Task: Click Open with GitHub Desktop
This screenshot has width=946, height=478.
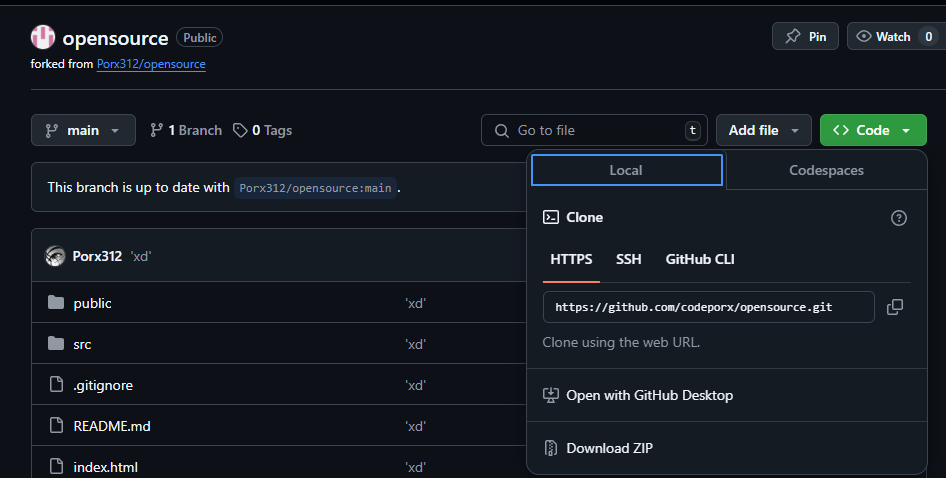Action: tap(726, 395)
